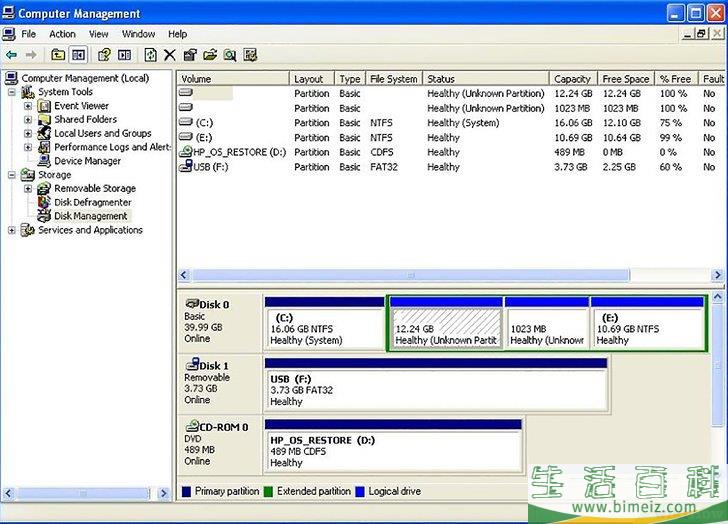The height and width of the screenshot is (524, 728).
Task: Click the Computer Management title bar icon
Action: click(x=8, y=13)
